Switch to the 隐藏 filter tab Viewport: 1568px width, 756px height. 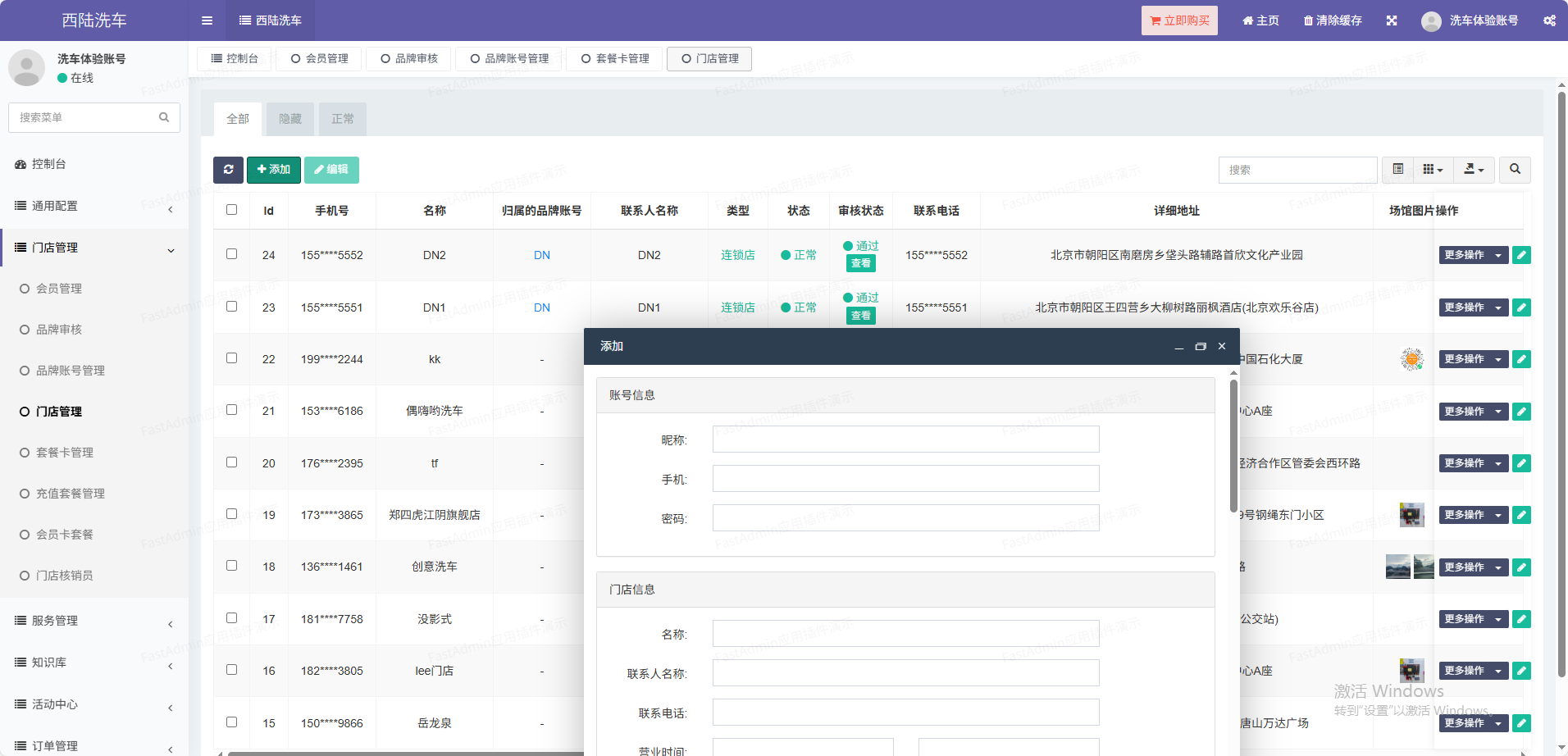290,120
